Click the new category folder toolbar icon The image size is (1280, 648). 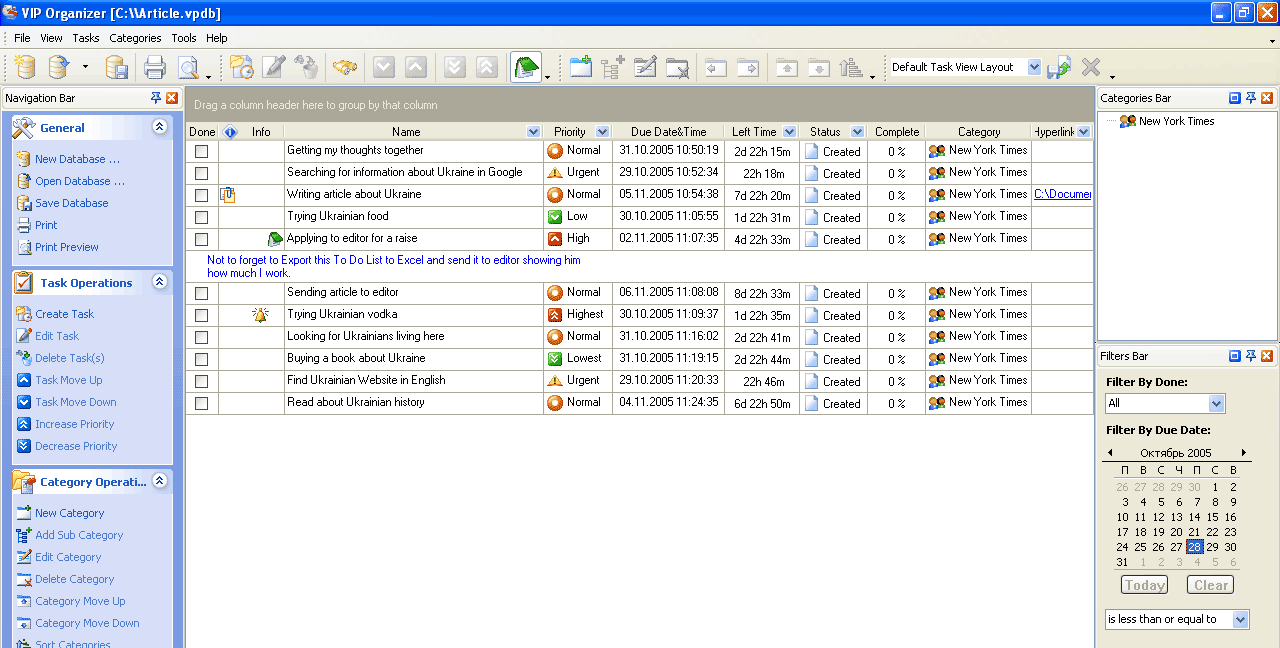(581, 67)
